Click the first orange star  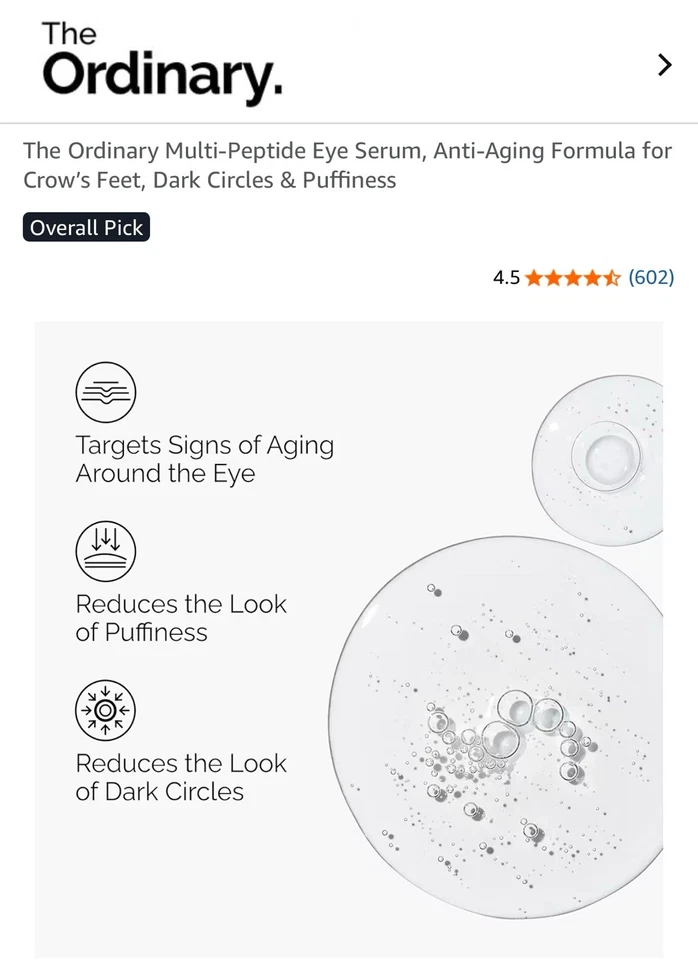click(x=534, y=278)
